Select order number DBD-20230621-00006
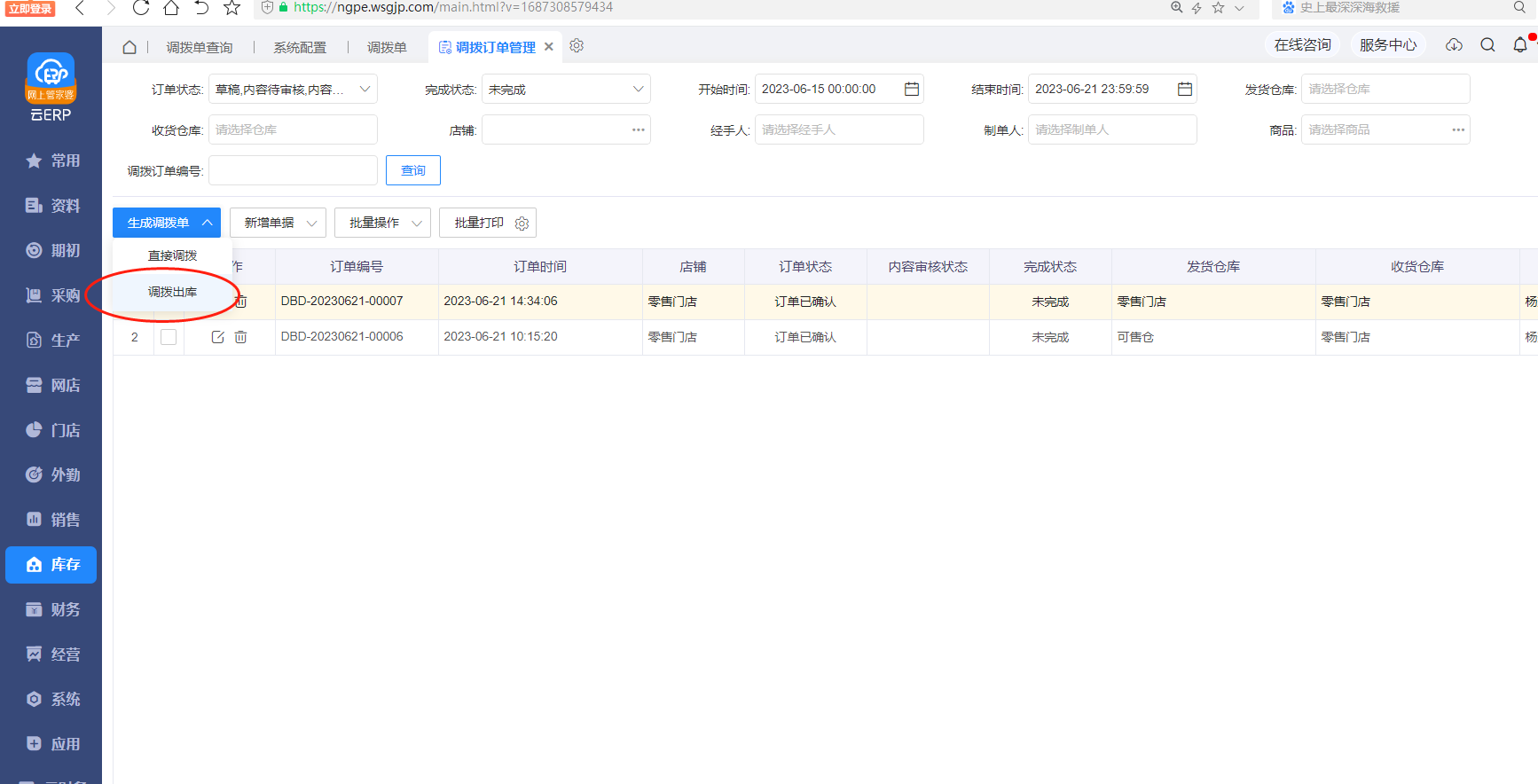The image size is (1538, 784). (341, 337)
